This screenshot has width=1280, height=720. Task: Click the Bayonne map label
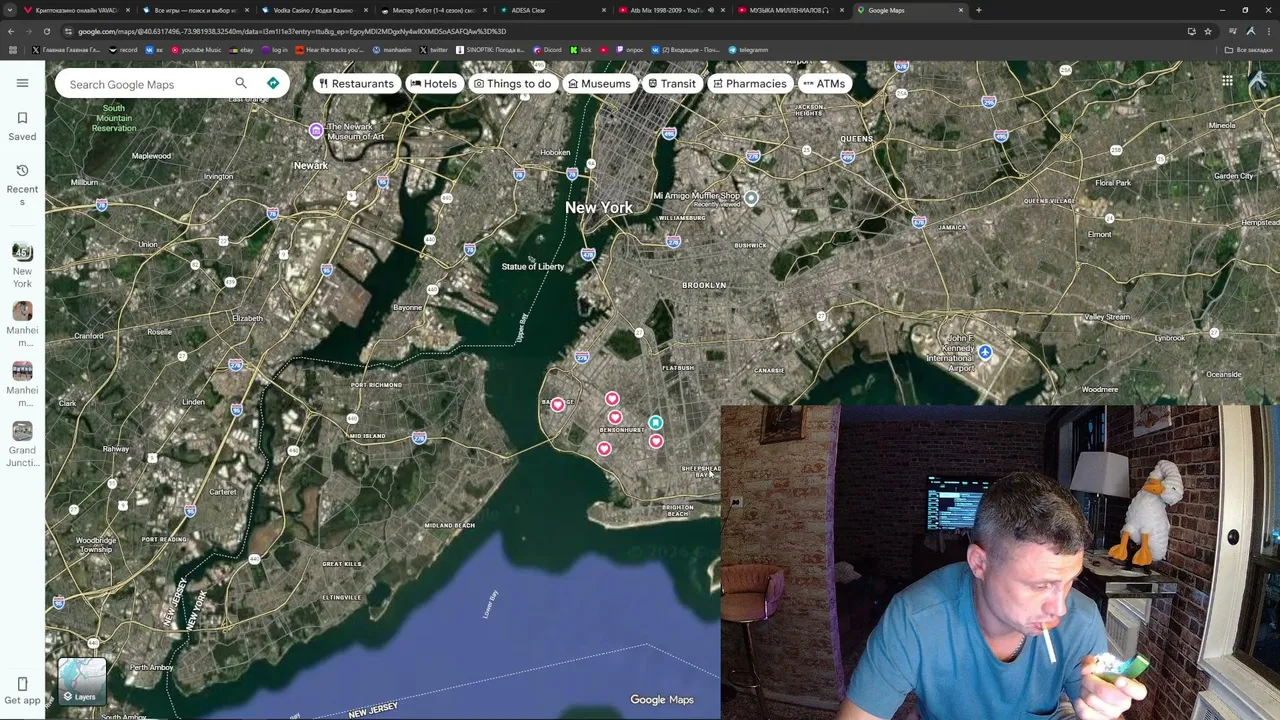coord(408,308)
